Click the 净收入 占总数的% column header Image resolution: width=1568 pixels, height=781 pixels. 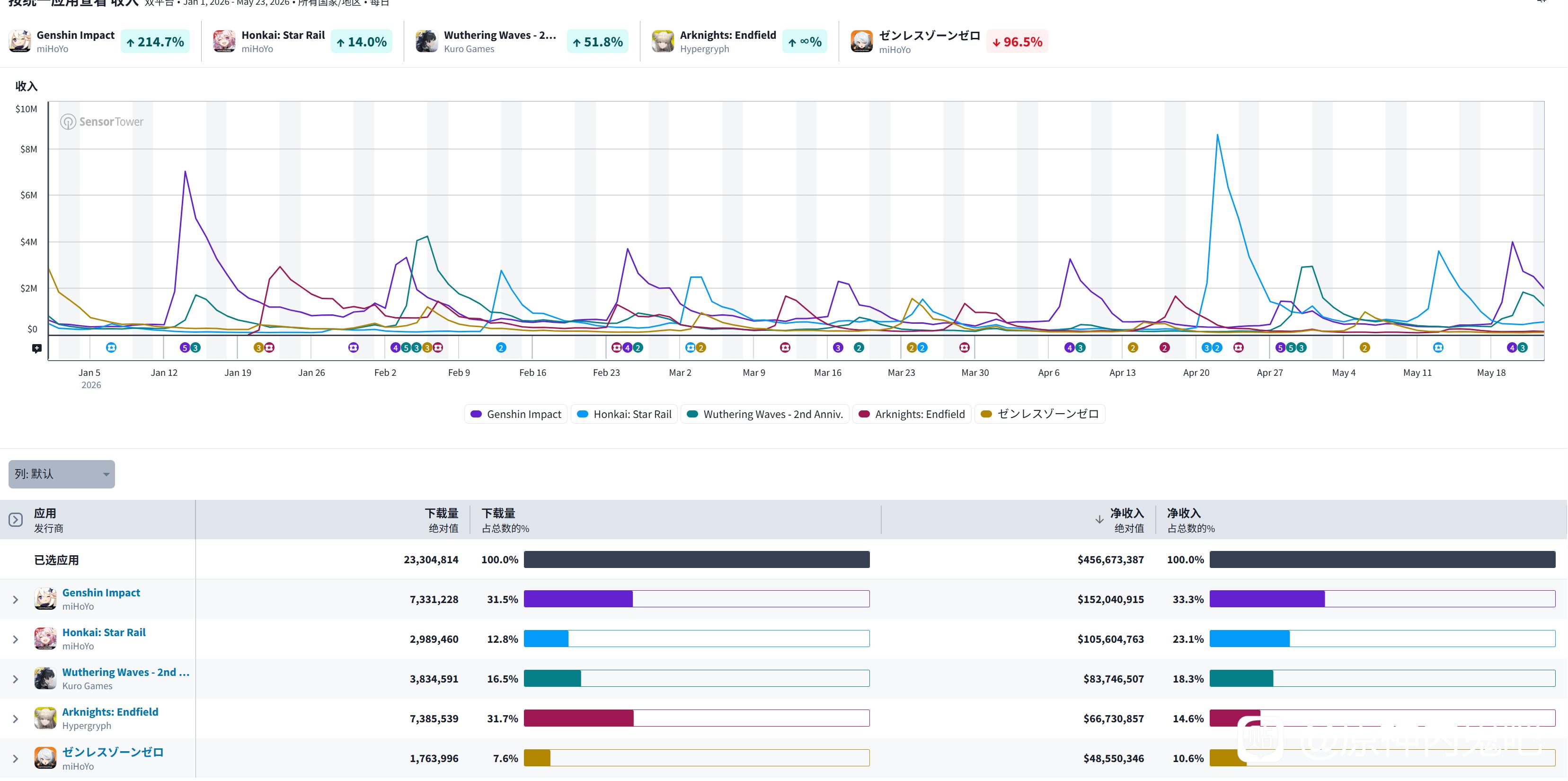pos(1191,521)
